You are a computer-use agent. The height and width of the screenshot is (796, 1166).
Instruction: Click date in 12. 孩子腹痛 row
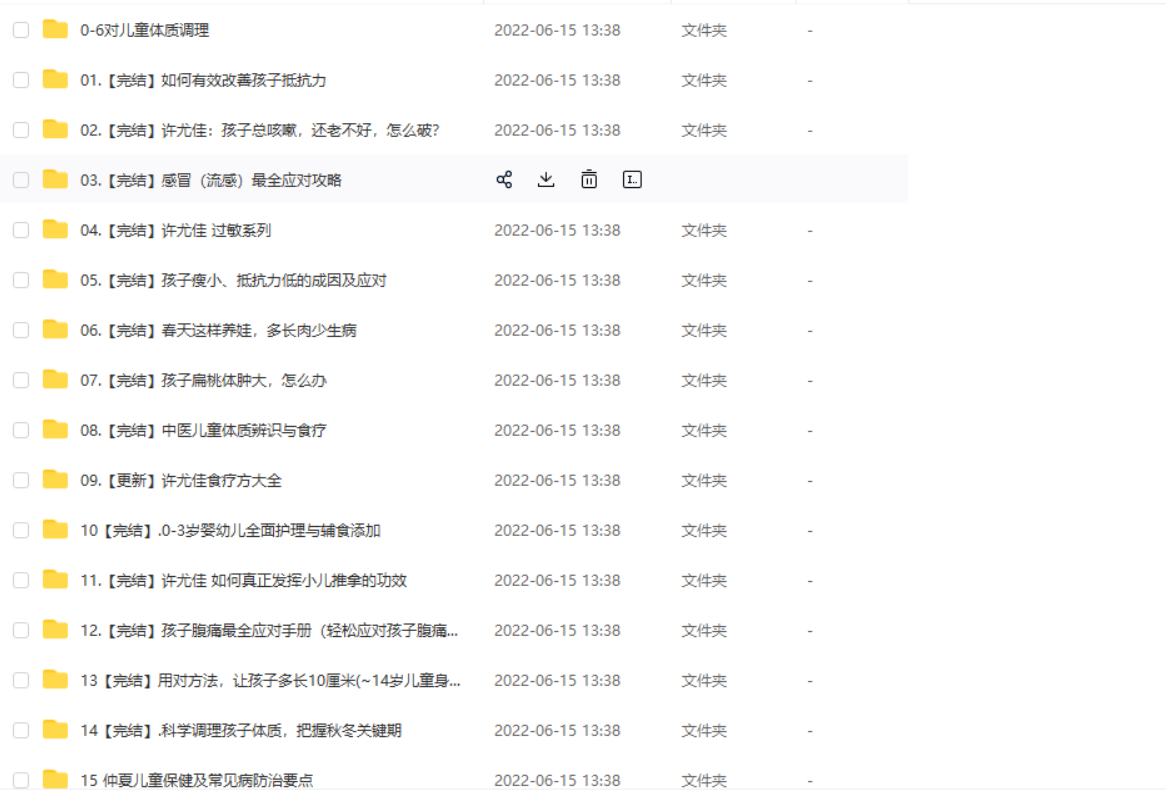pos(557,630)
